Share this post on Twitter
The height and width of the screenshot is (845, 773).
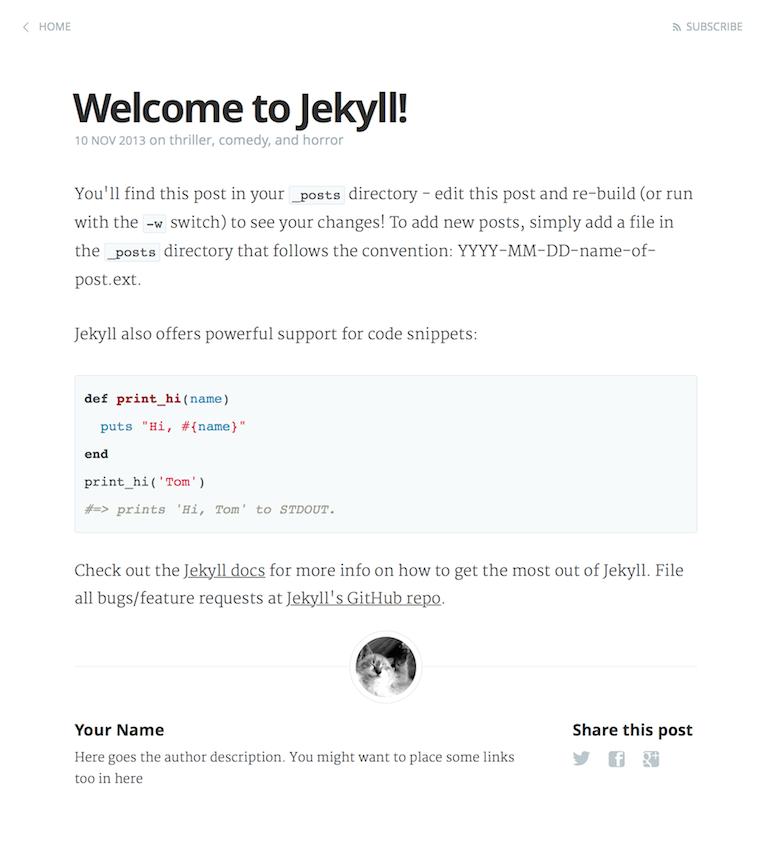(x=581, y=759)
